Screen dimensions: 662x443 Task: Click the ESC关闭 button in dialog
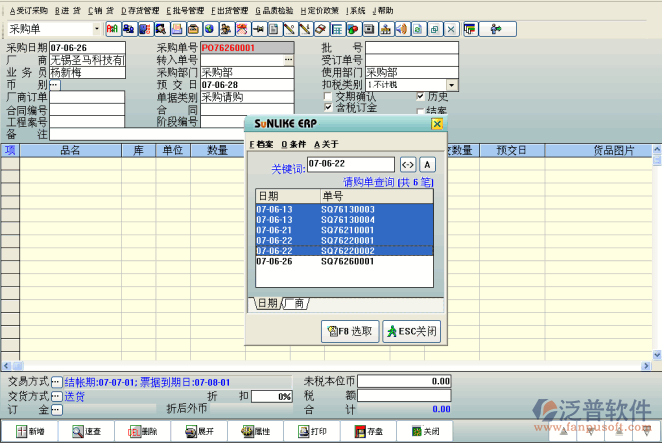pos(410,331)
